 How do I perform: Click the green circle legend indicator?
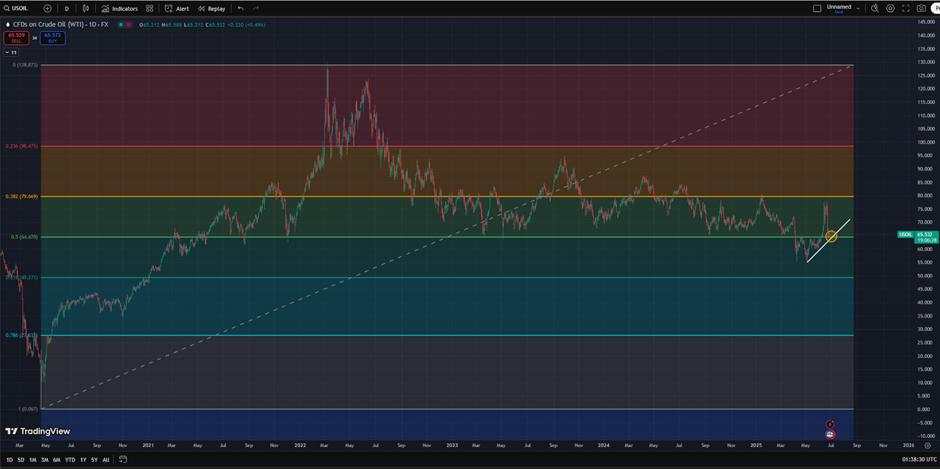coord(121,25)
